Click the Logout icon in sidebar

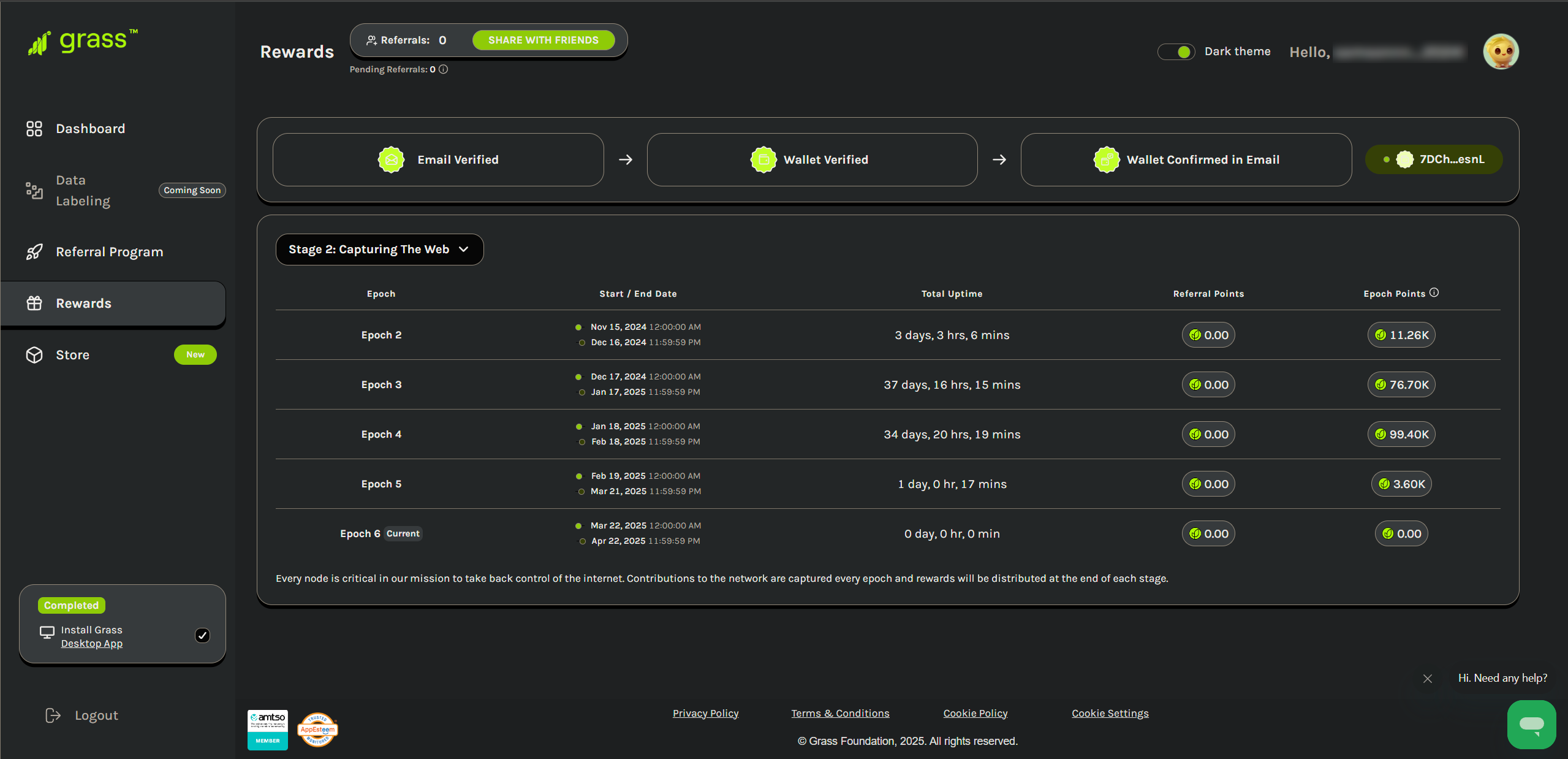(x=53, y=715)
